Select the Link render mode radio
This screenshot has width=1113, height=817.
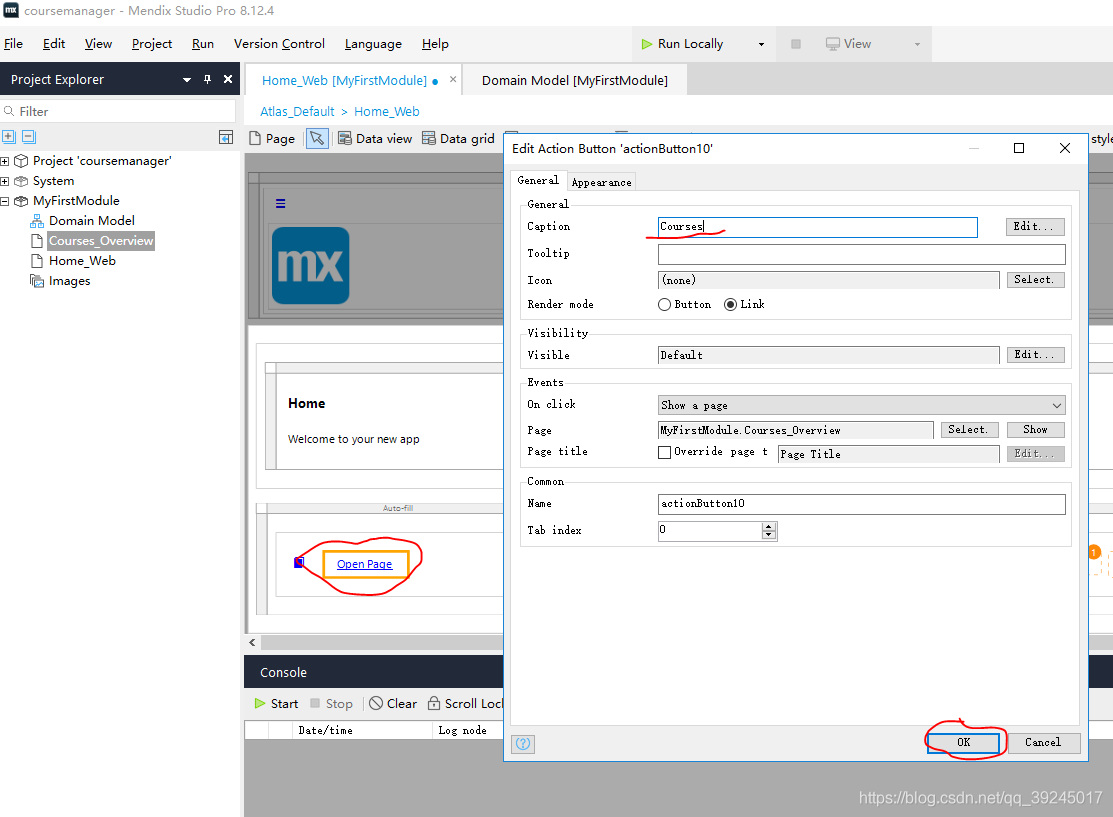click(x=730, y=305)
